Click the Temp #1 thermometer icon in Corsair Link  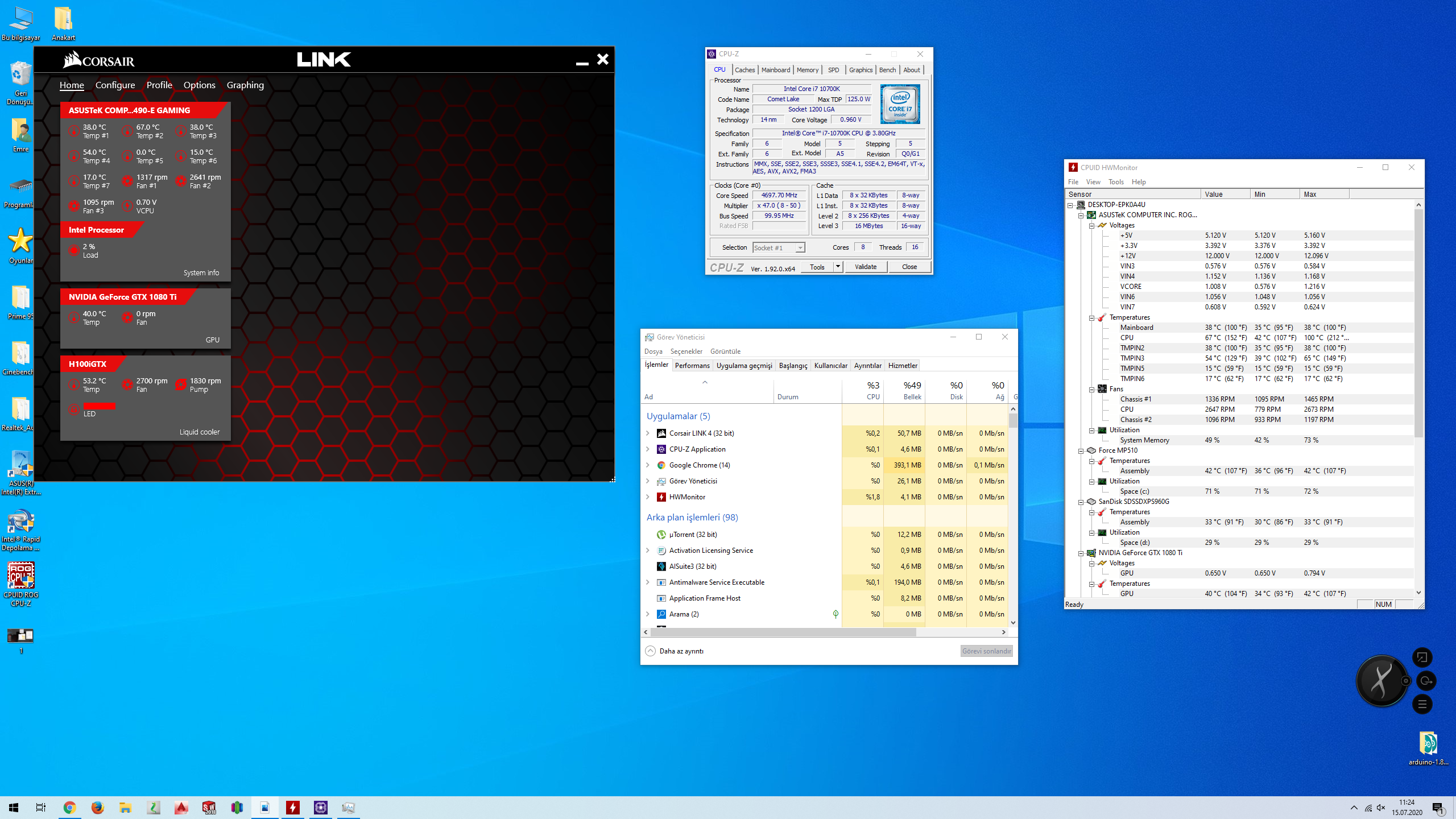[x=73, y=131]
